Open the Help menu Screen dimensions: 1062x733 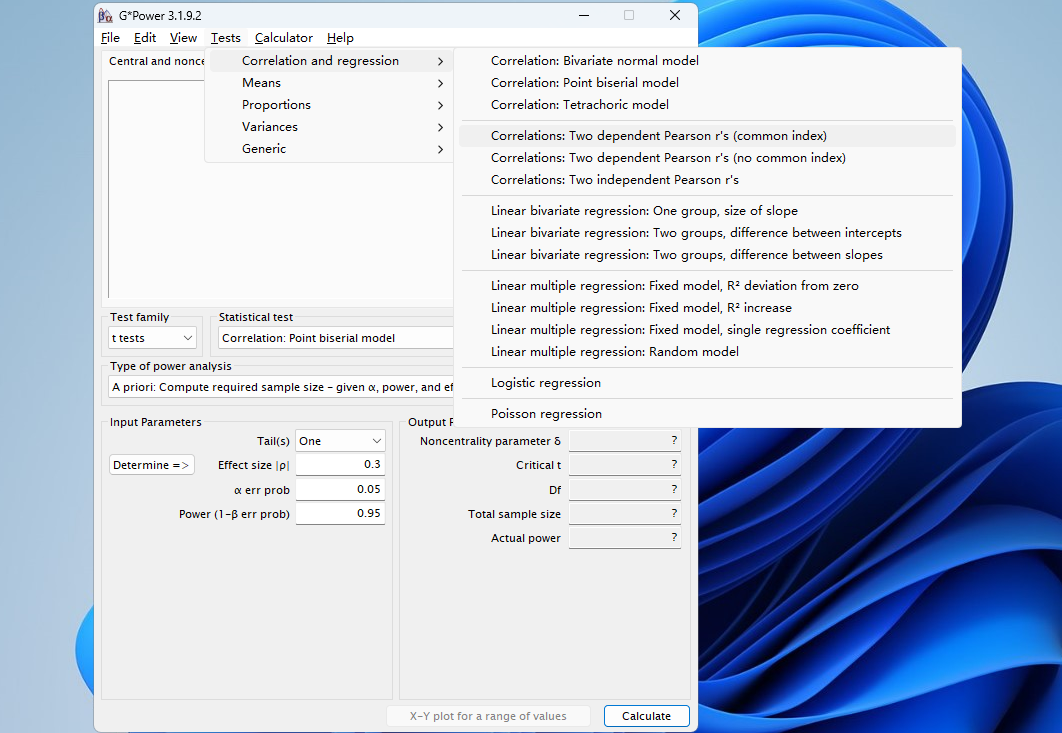tap(340, 38)
